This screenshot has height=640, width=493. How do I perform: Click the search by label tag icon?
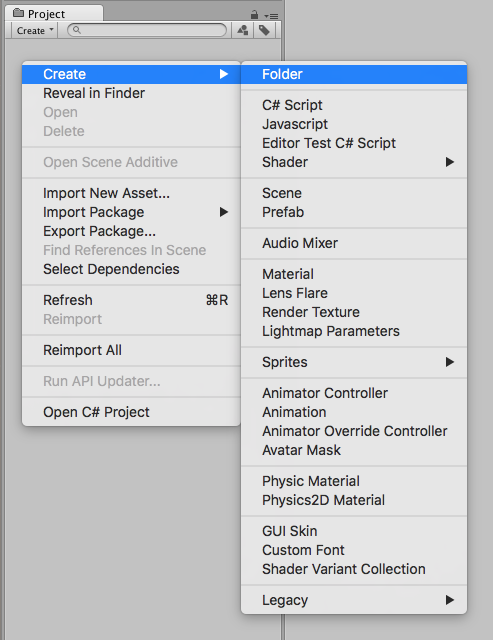[264, 30]
